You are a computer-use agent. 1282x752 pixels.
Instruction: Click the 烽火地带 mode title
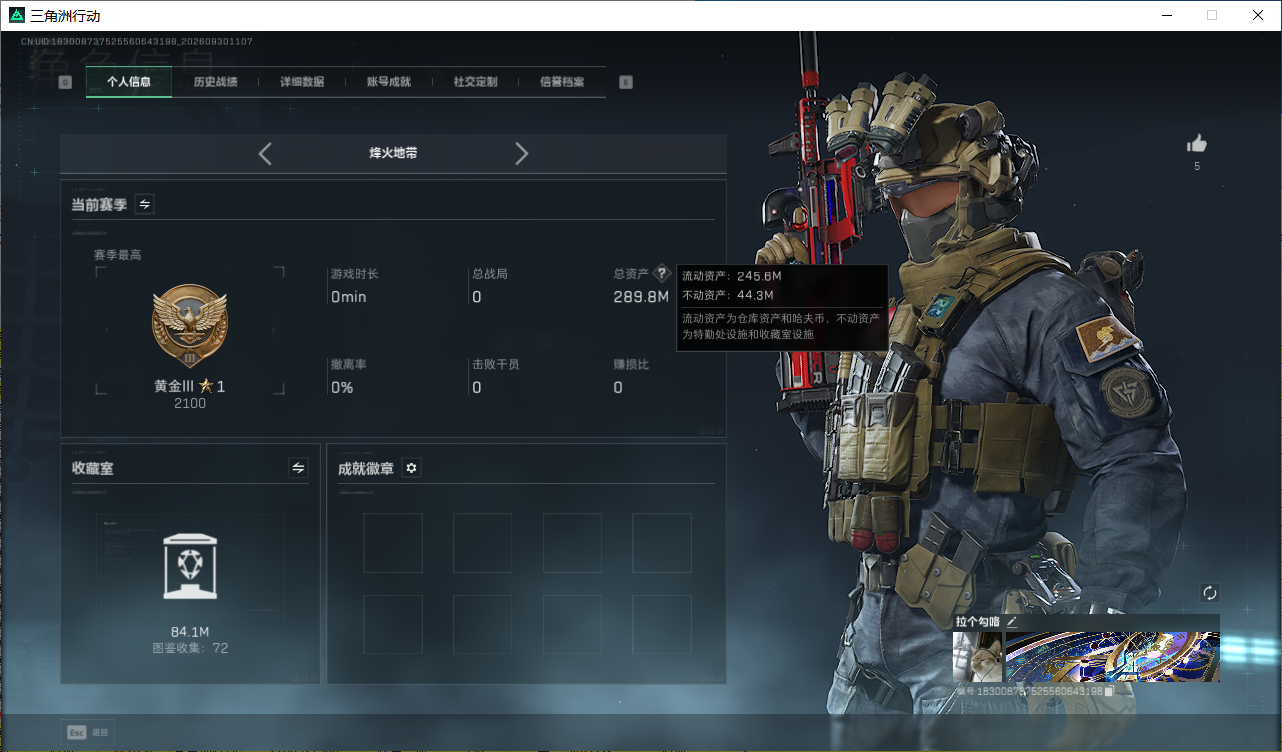tap(393, 154)
